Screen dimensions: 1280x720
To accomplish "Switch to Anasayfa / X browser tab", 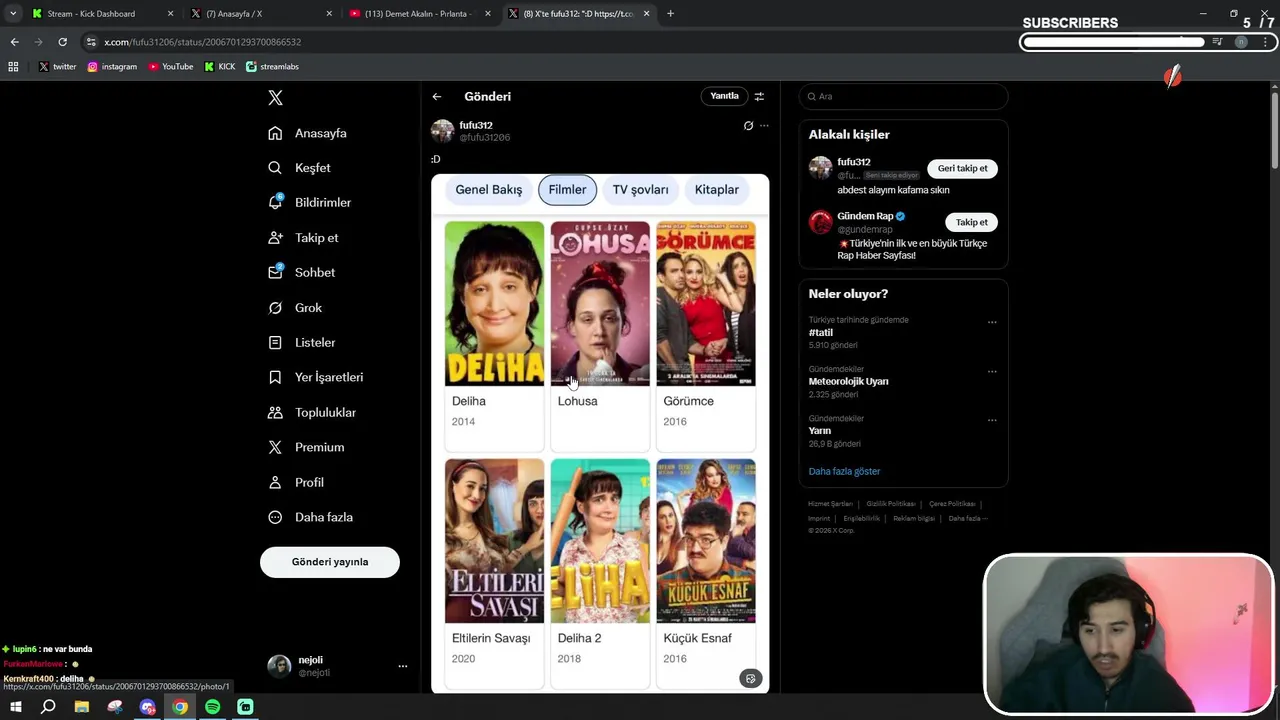I will pos(261,14).
